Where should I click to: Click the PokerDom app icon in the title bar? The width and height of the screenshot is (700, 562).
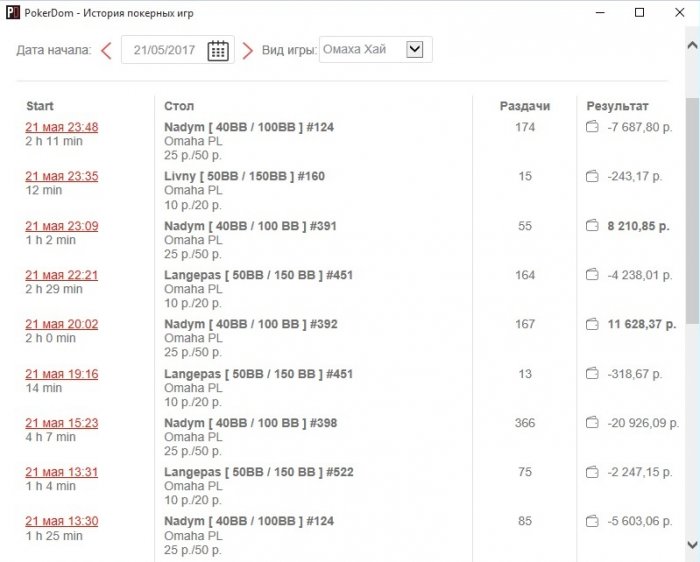click(13, 13)
